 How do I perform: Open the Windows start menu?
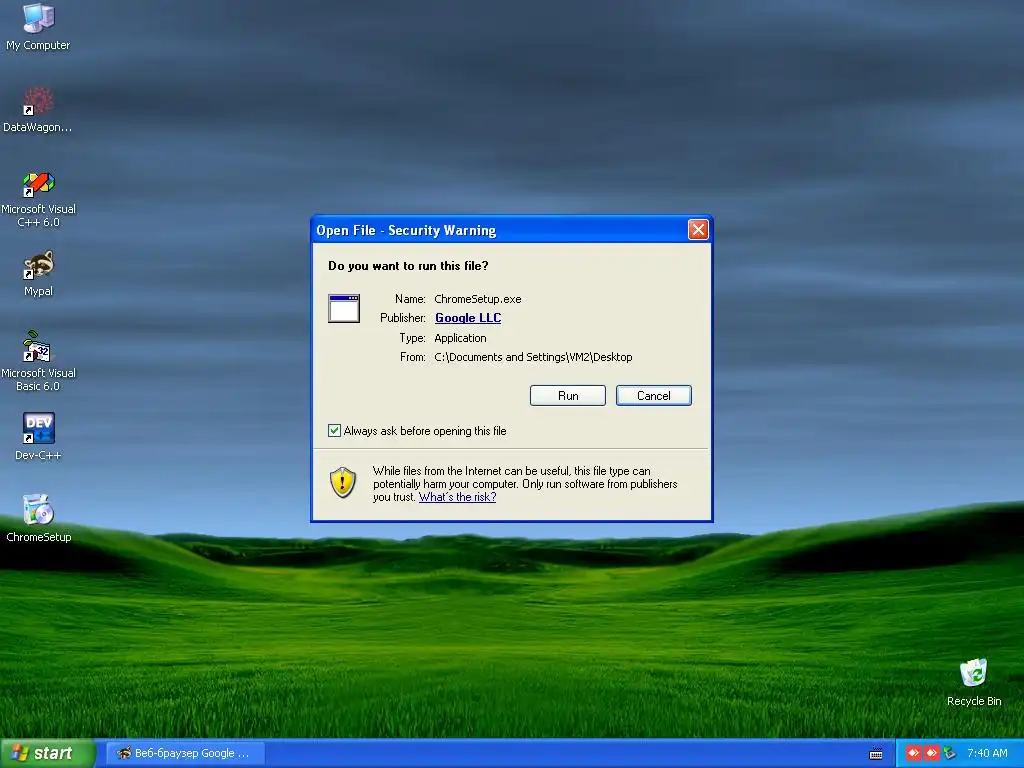click(x=47, y=754)
